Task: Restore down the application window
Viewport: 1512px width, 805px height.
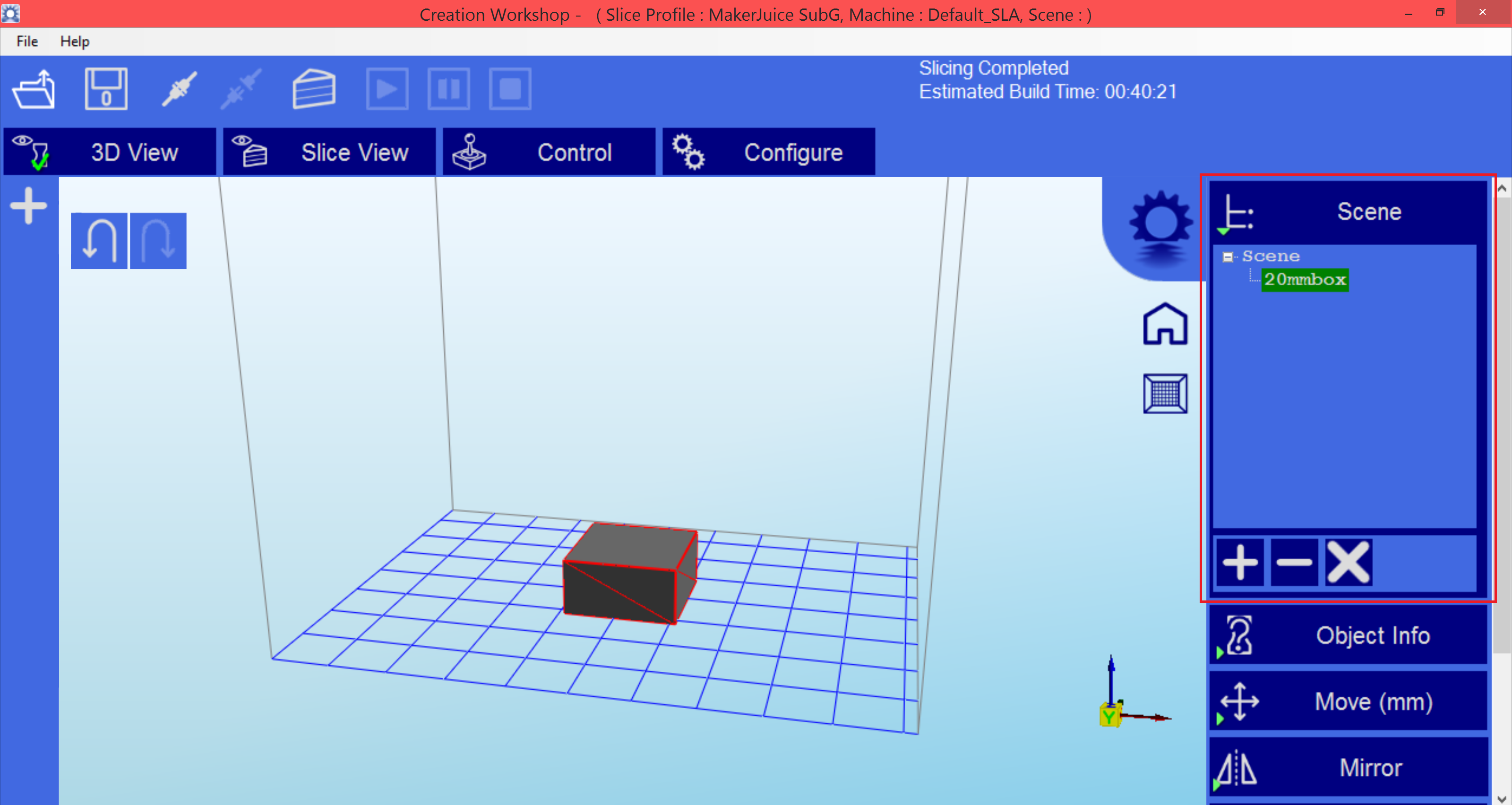Action: point(1439,13)
